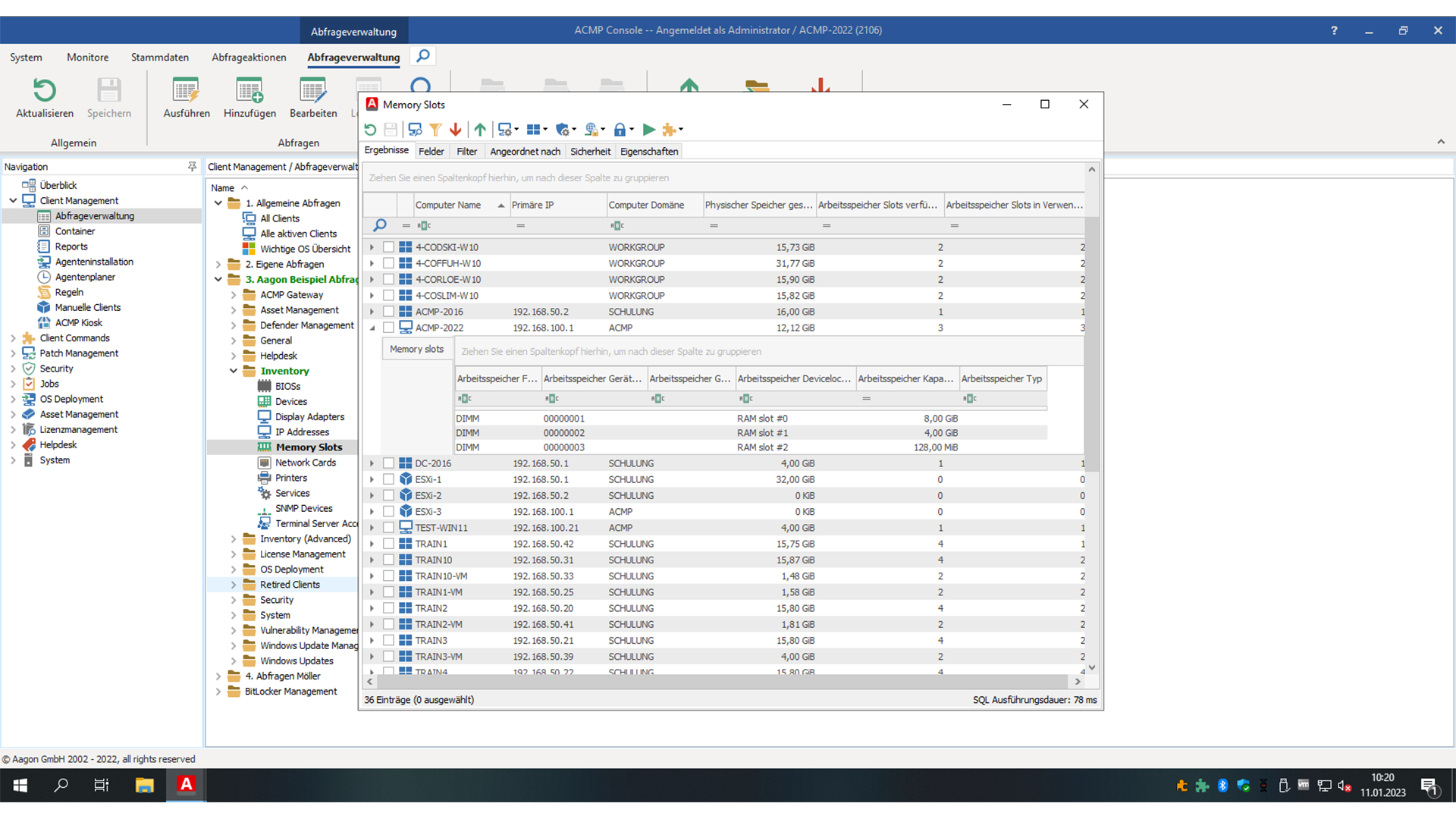Click the search magnifier next to ribbon tabs
This screenshot has height=819, width=1456.
click(x=423, y=56)
